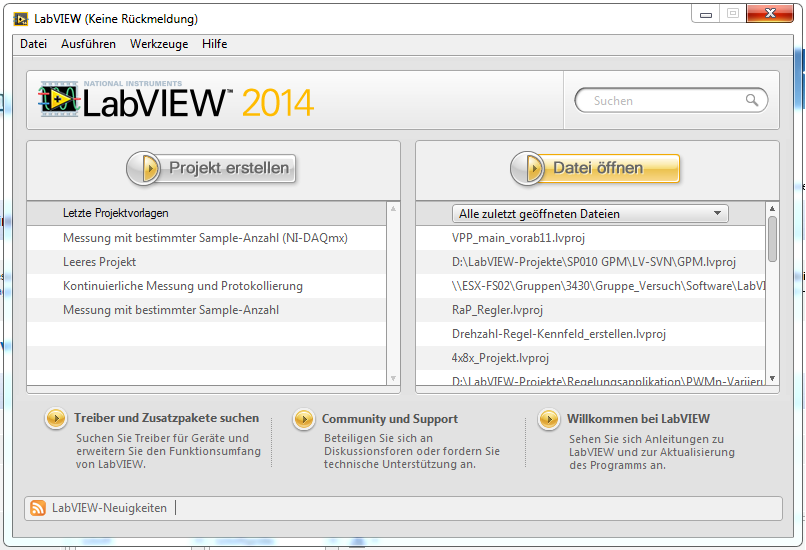The image size is (806, 550).
Task: Select Messung mit bestimmter Sample-Anzahl (NI-DAQmx) template
Action: (x=206, y=238)
